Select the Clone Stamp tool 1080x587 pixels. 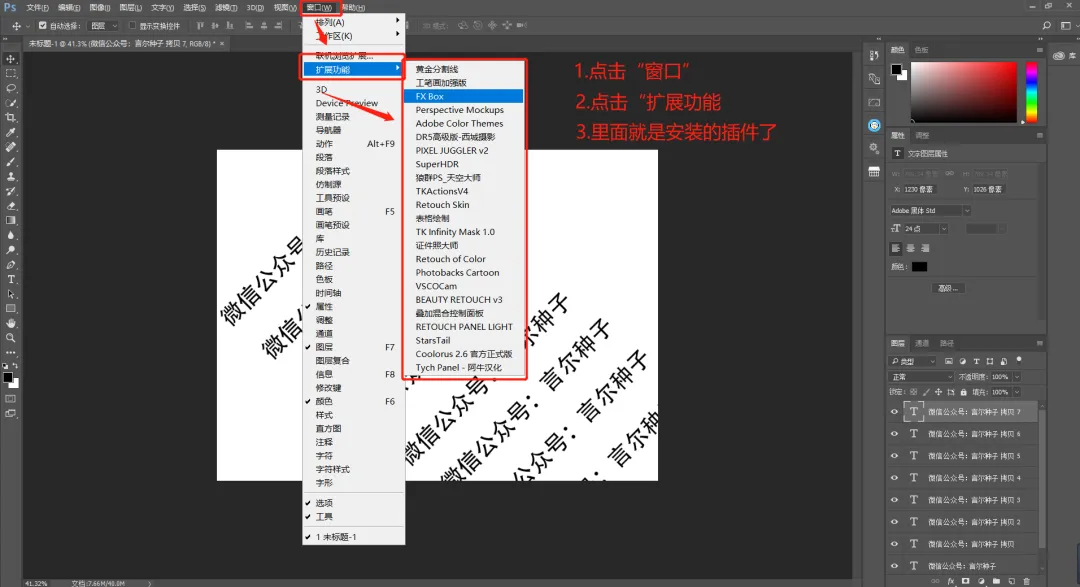[10, 177]
